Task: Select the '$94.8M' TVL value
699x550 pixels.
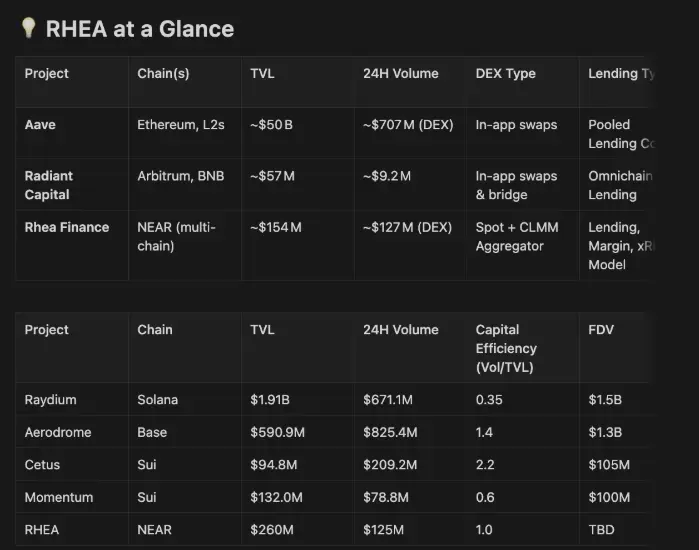Action: click(x=273, y=465)
